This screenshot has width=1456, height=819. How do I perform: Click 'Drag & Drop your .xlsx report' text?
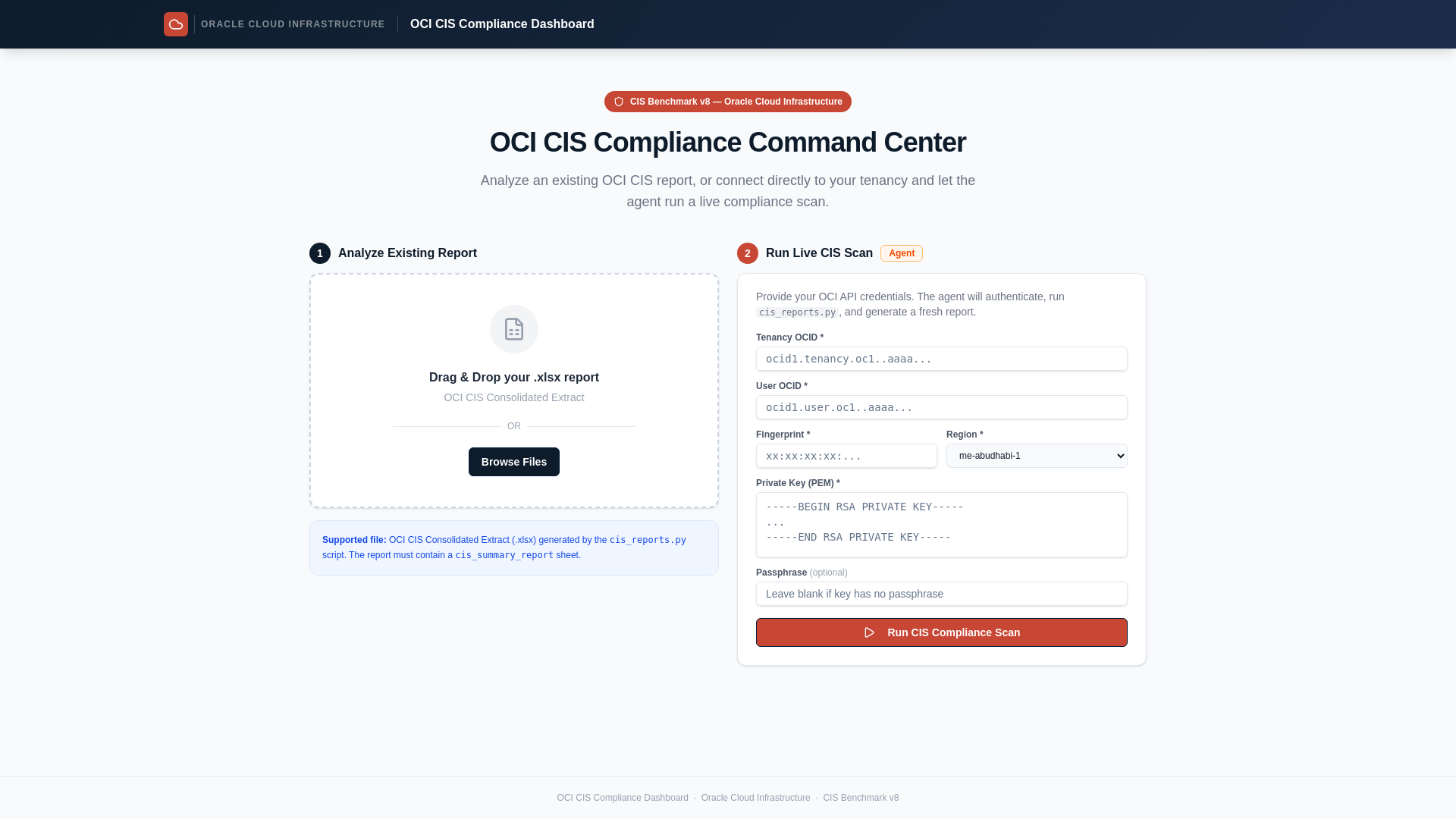(x=514, y=378)
